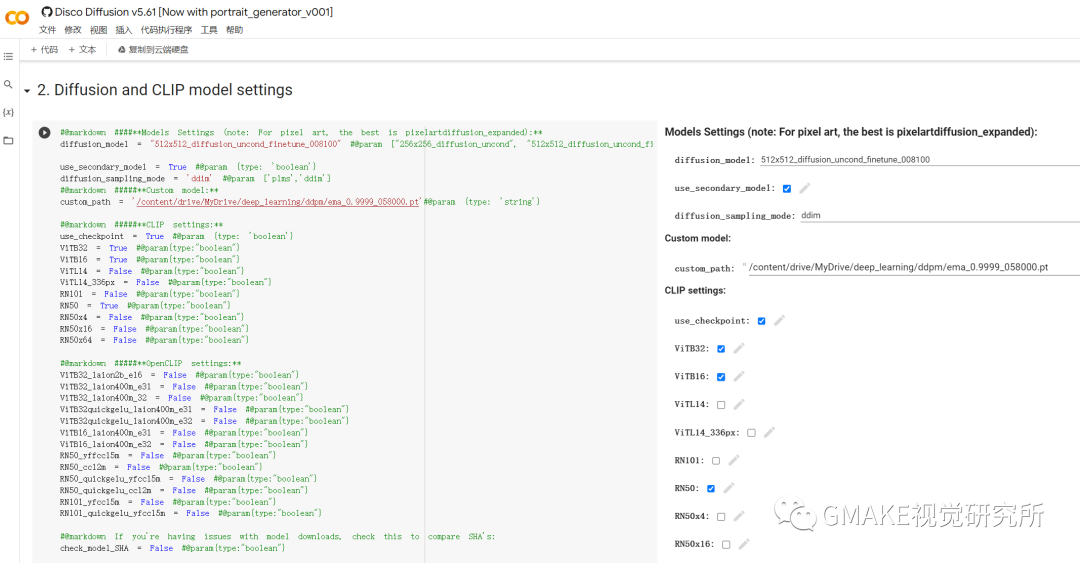The height and width of the screenshot is (563, 1080).
Task: Open the table of contents sidebar
Action: pos(9,57)
